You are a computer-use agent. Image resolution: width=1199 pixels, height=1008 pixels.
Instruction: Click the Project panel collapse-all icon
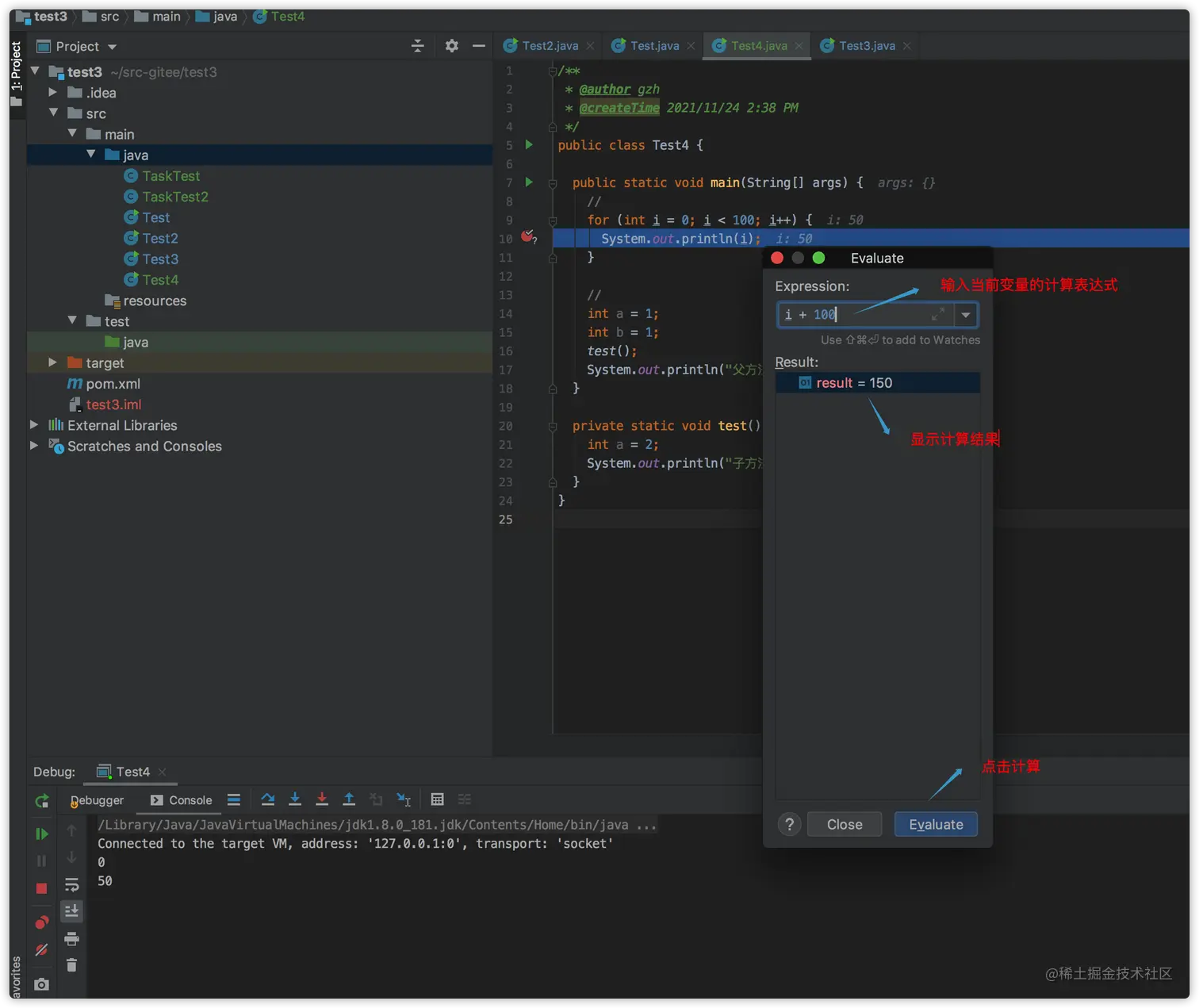click(418, 46)
